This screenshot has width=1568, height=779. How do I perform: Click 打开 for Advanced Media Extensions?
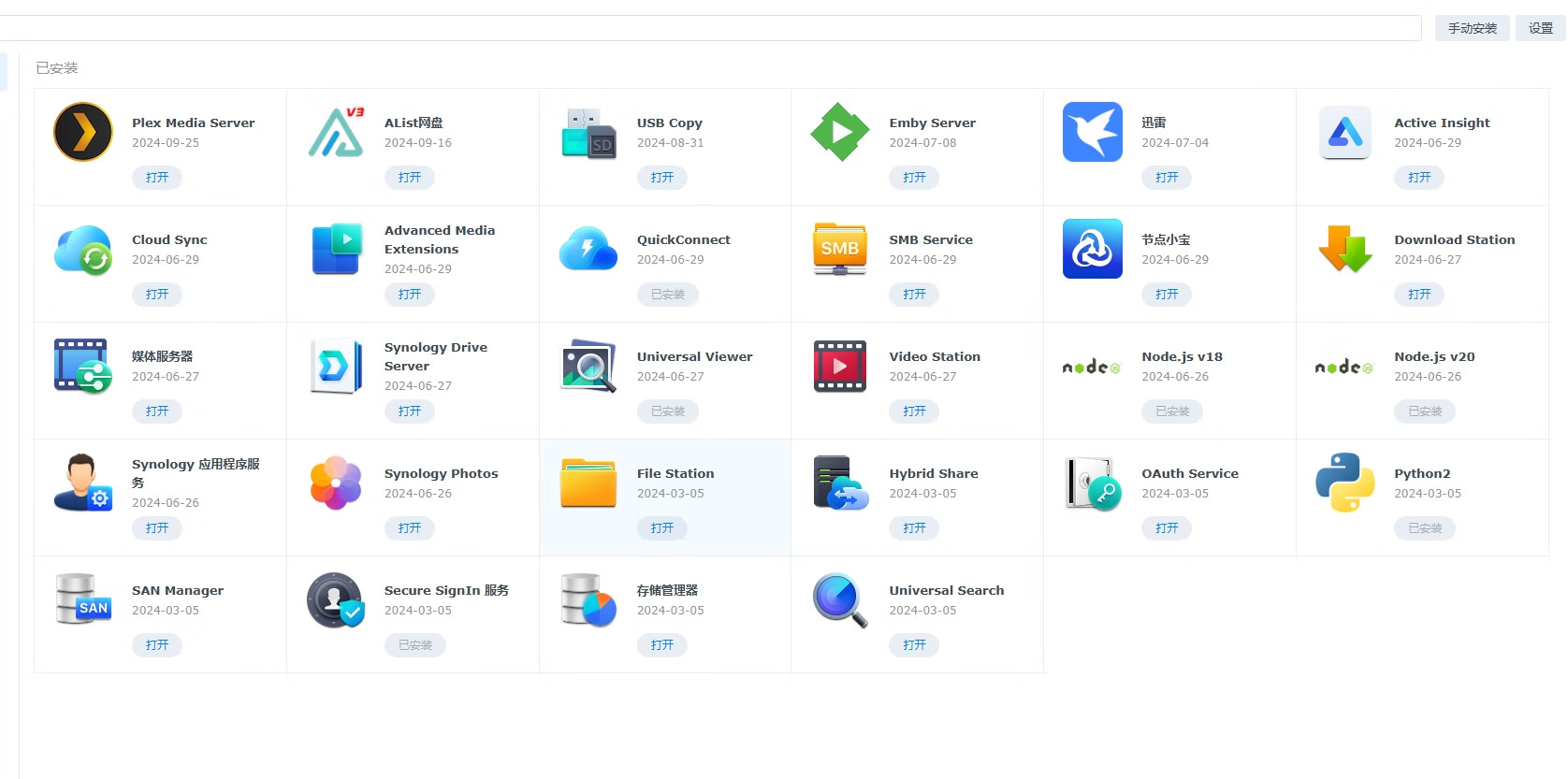[410, 294]
